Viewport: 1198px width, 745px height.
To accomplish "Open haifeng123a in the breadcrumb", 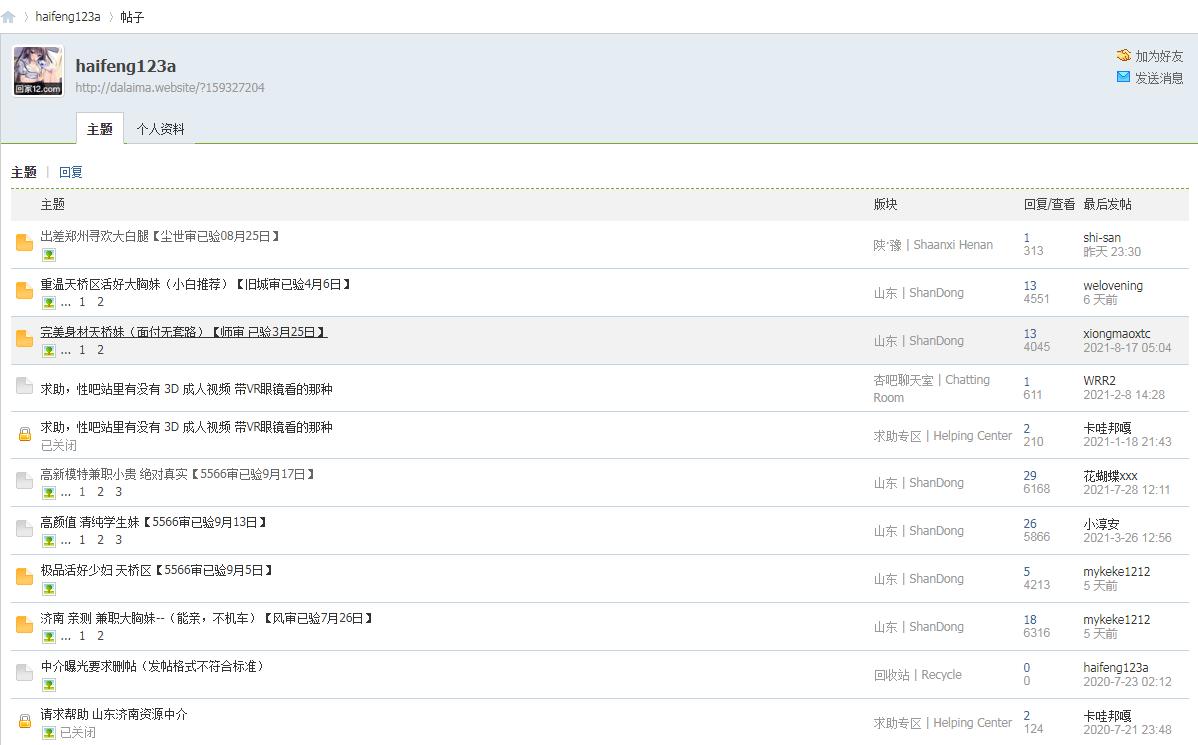I will point(68,17).
